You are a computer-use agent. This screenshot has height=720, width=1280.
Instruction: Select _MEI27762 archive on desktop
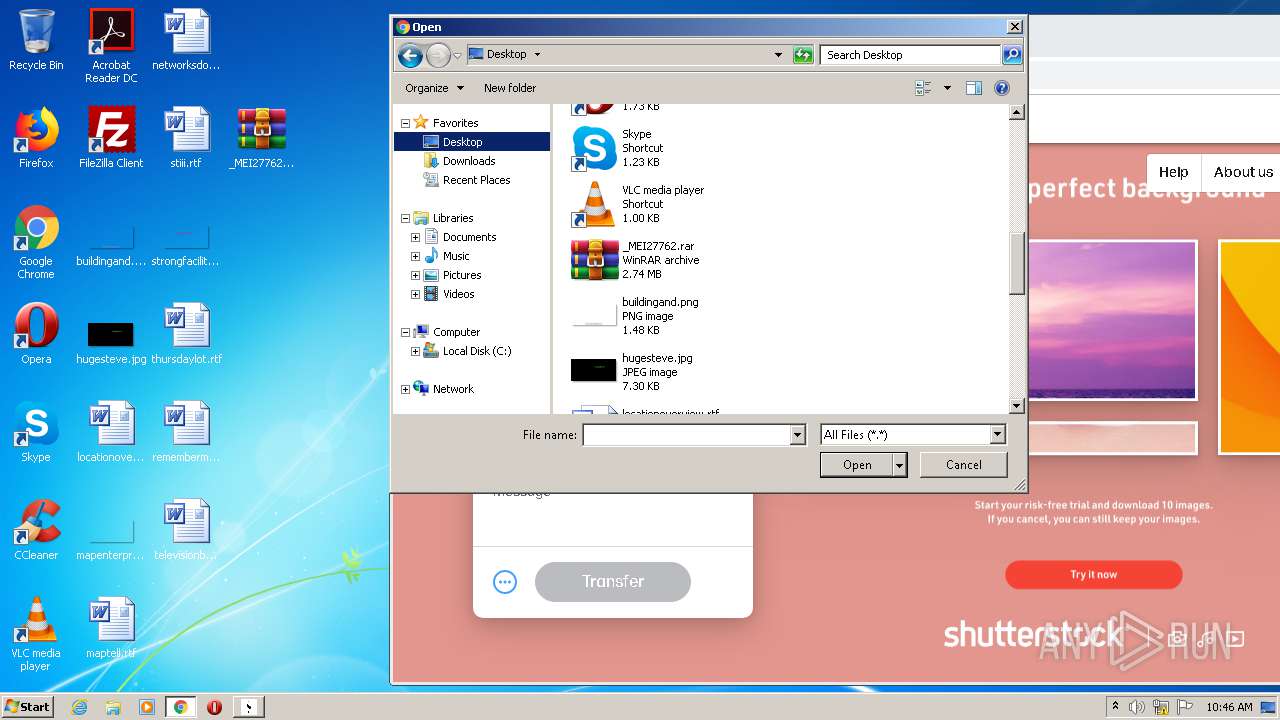pos(262,138)
